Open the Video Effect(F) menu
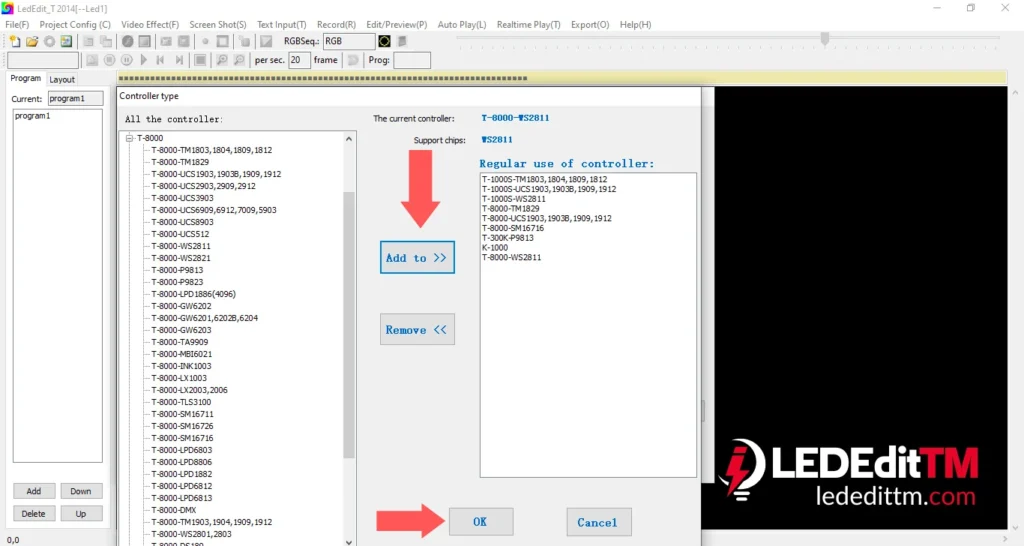 click(150, 24)
